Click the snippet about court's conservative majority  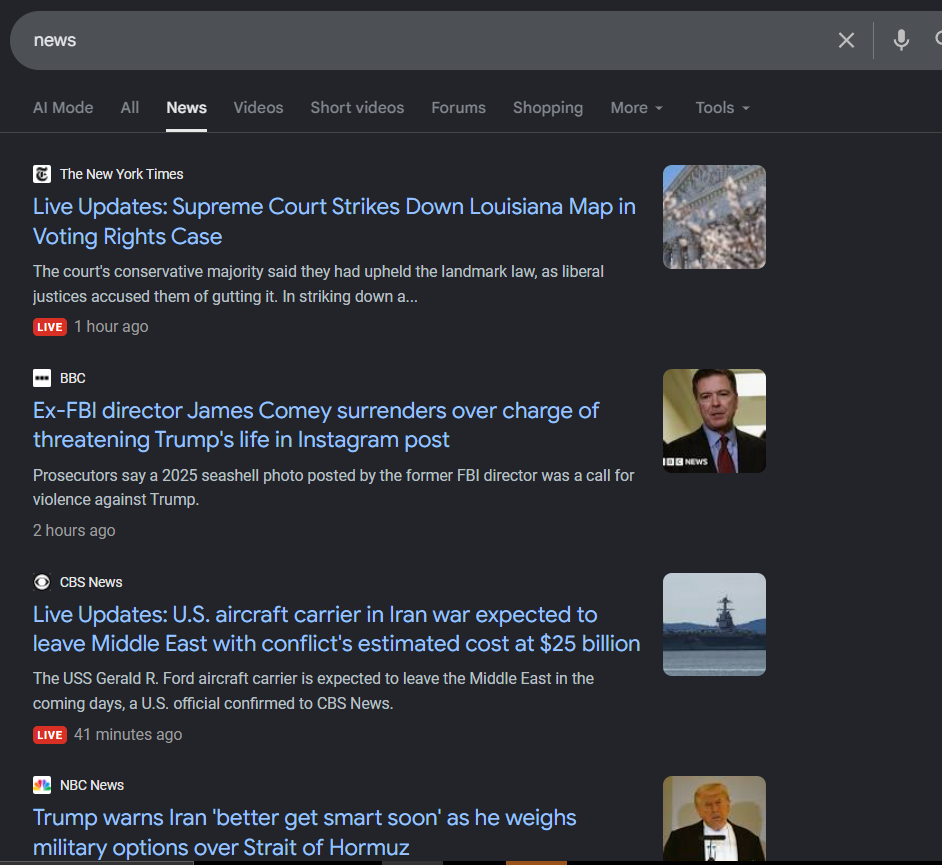(x=318, y=284)
